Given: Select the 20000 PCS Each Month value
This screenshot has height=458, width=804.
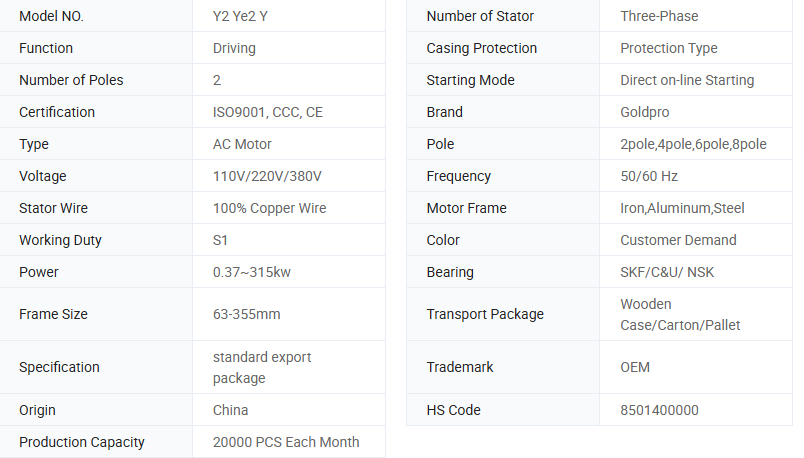Looking at the screenshot, I should point(286,442).
